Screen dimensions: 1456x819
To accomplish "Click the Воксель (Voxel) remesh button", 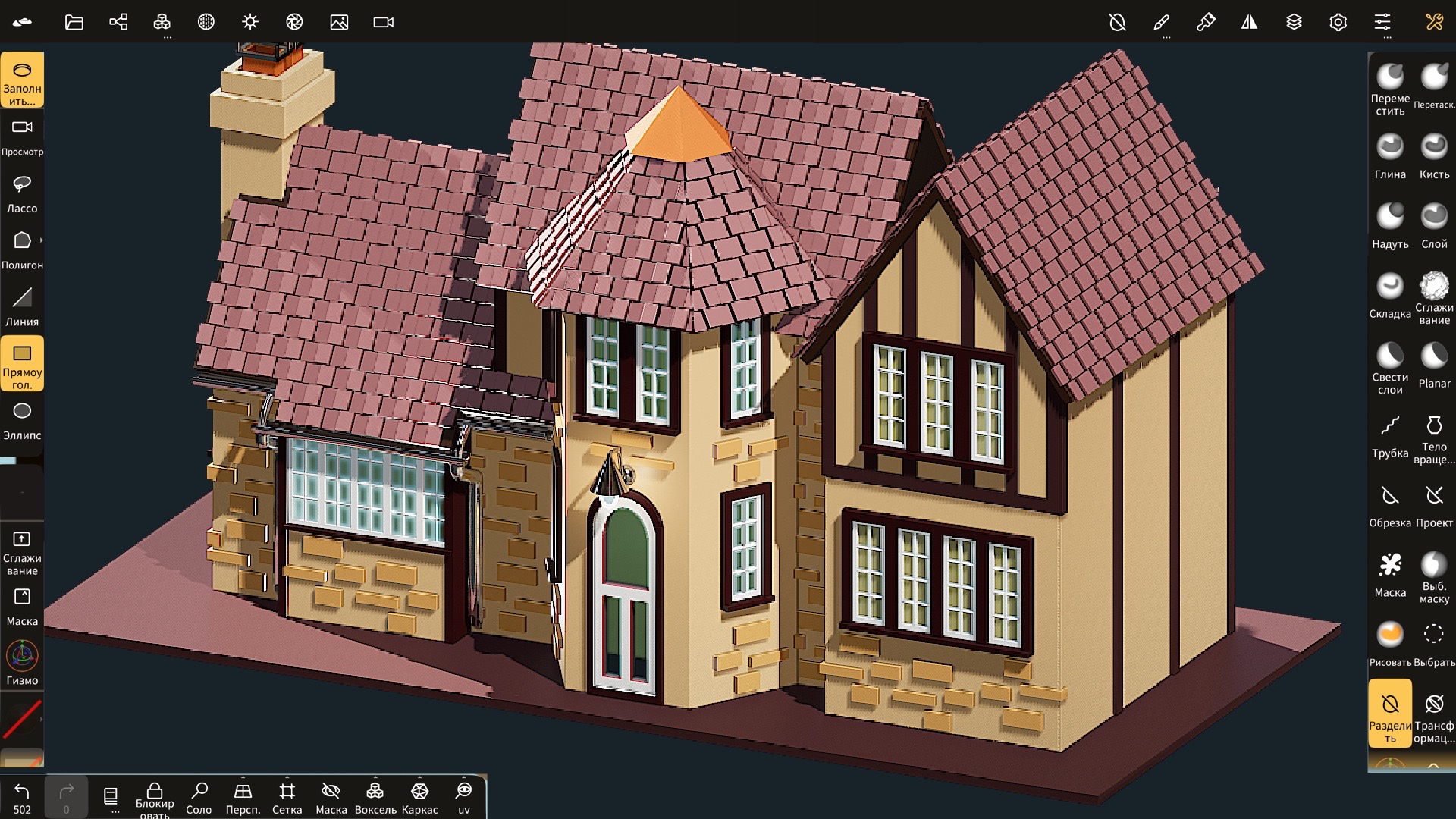I will pos(375,798).
